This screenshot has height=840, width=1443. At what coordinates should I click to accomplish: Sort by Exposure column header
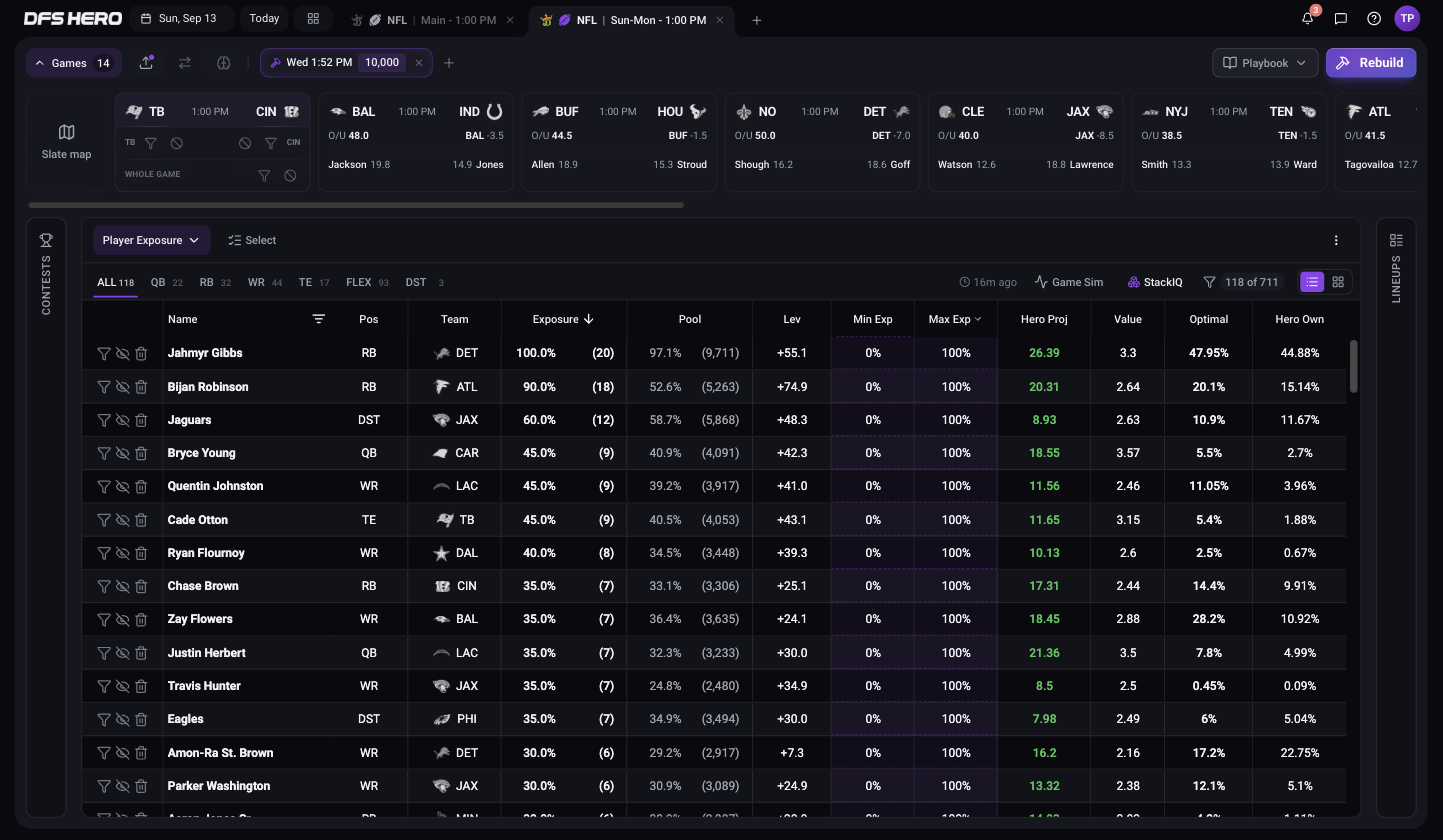point(563,319)
